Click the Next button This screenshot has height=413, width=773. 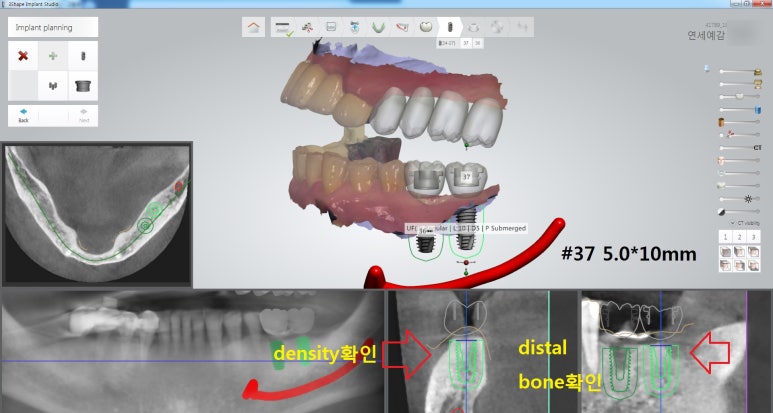[83, 115]
